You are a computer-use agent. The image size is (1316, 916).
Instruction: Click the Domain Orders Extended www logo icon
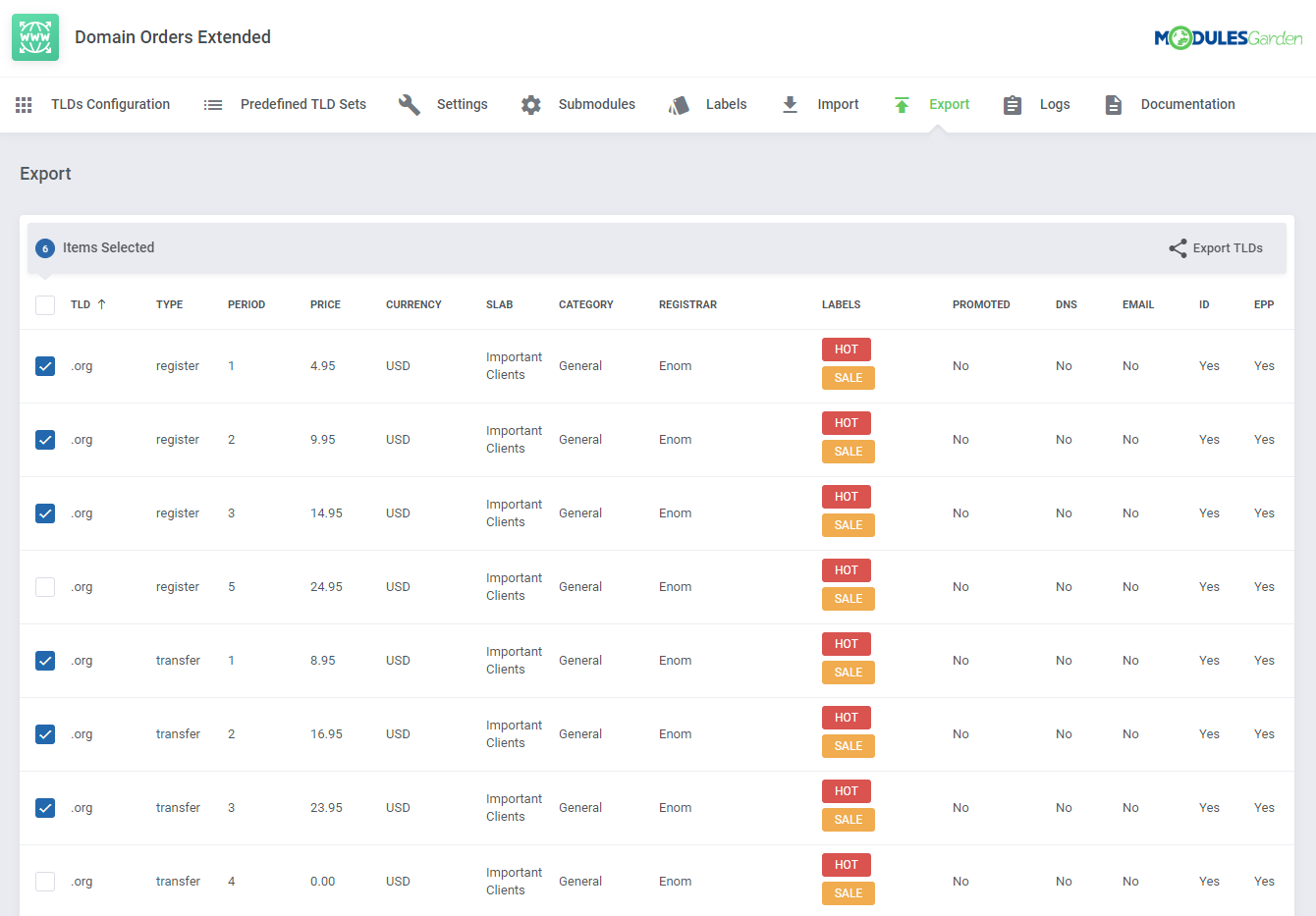[35, 37]
